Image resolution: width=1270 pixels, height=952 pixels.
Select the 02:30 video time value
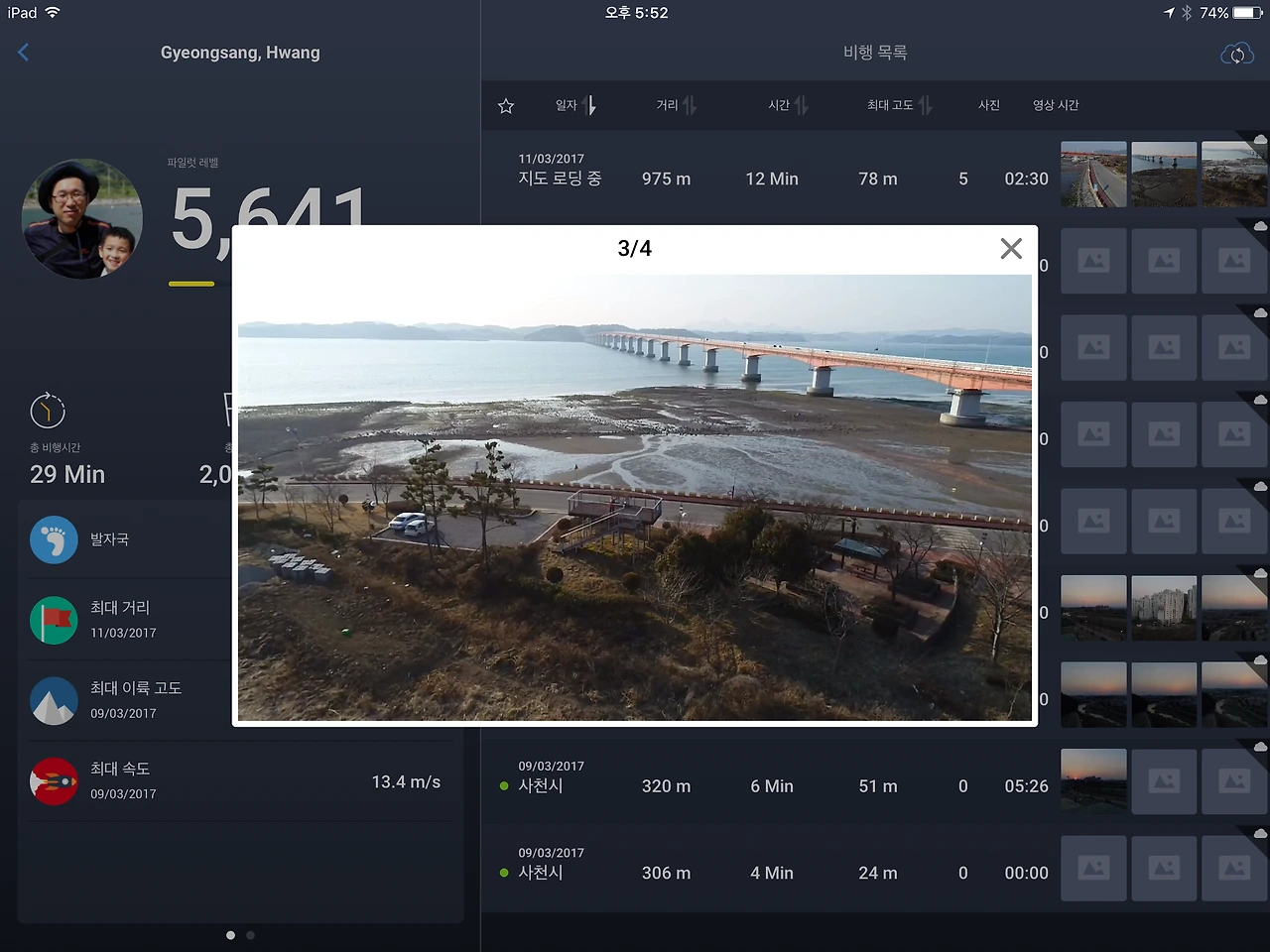1026,178
